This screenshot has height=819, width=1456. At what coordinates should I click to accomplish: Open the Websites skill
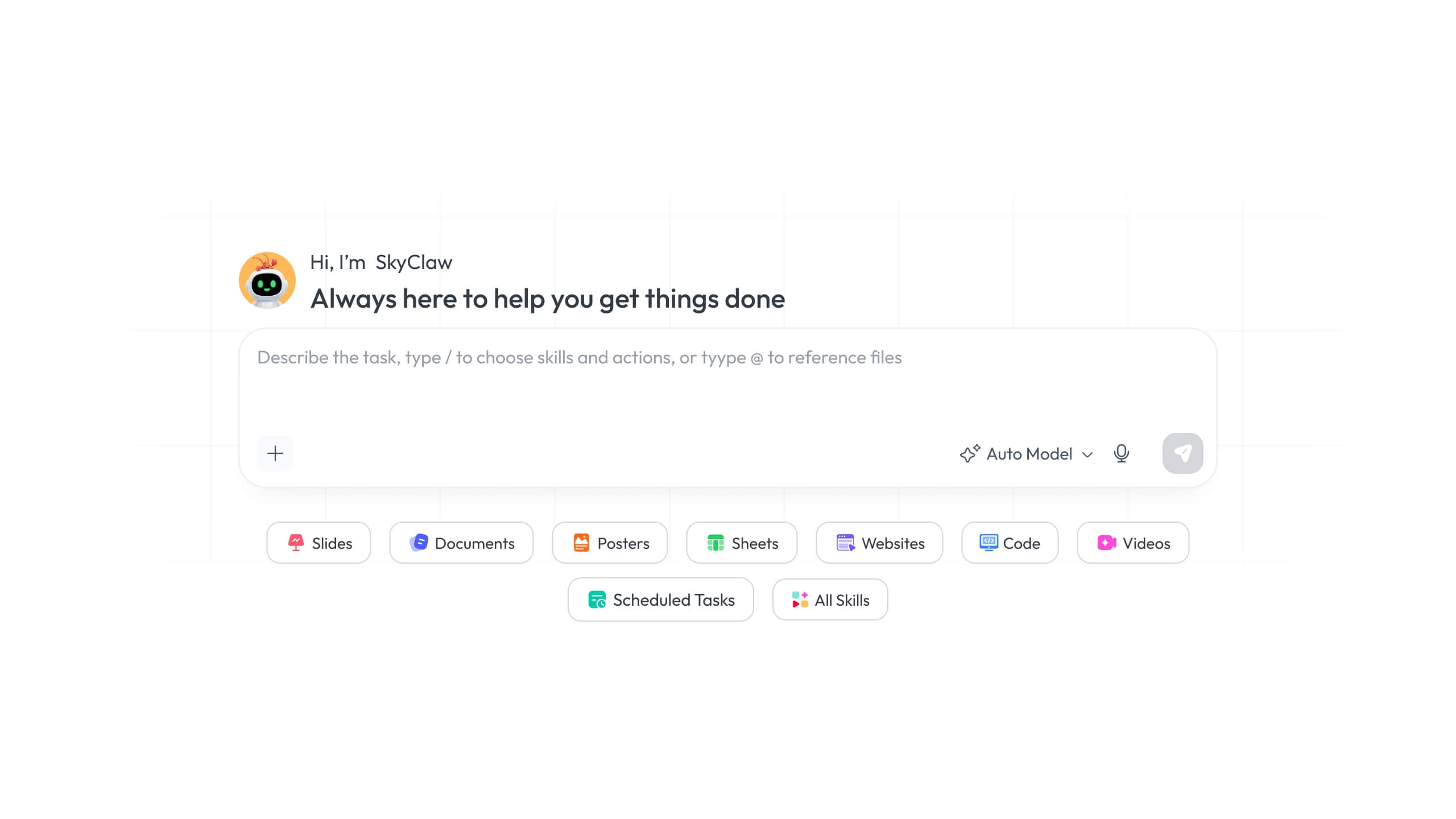click(x=879, y=543)
